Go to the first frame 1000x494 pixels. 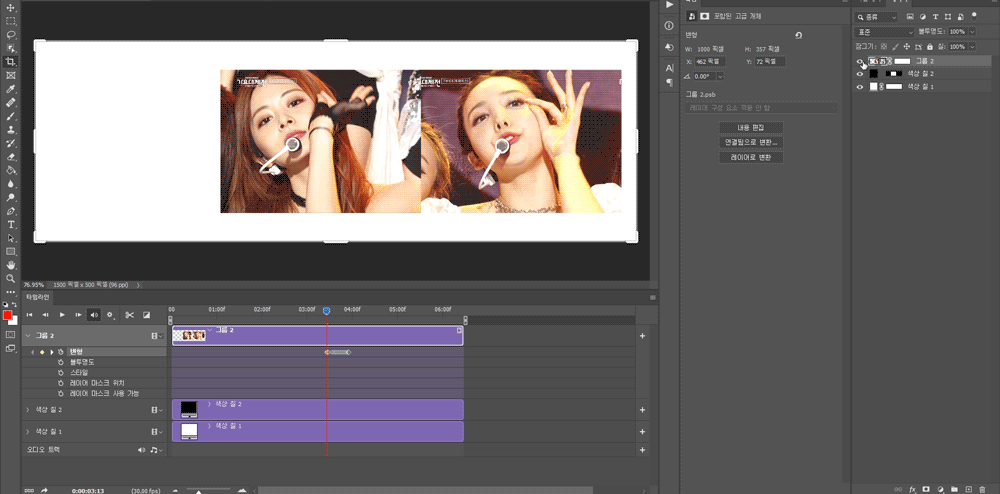[29, 315]
